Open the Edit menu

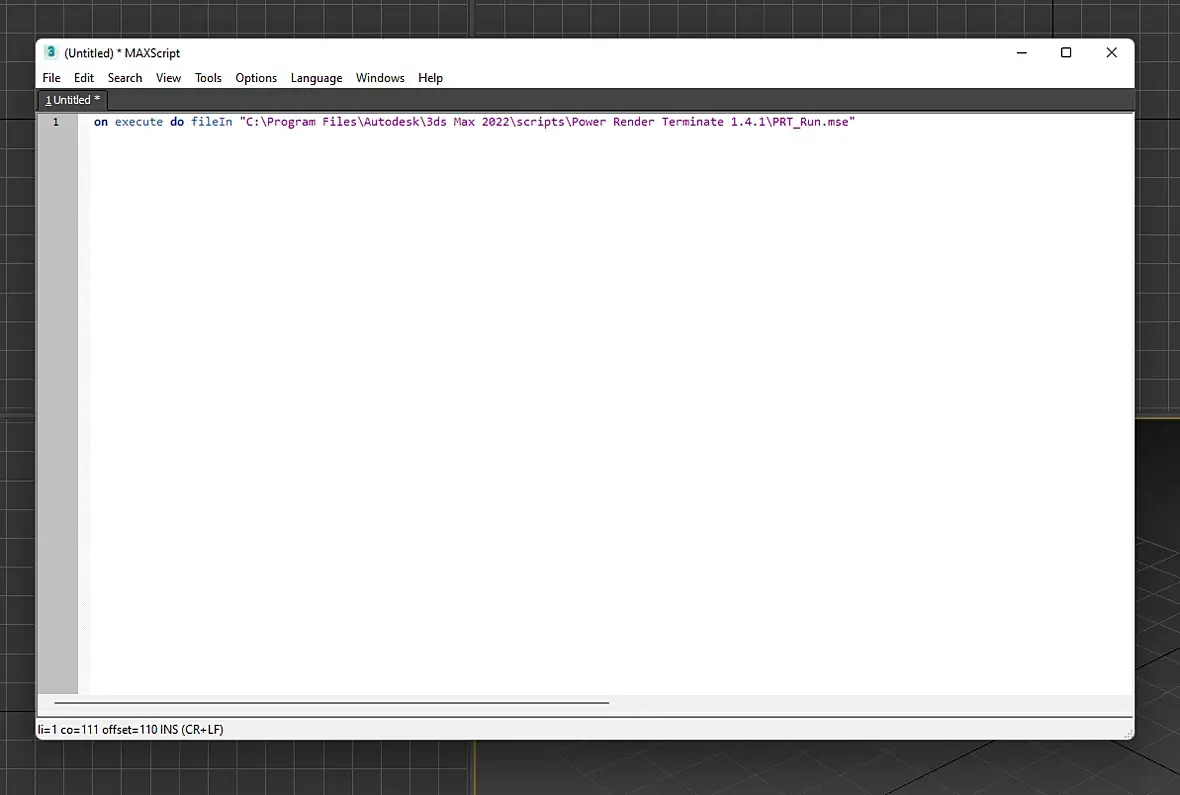pos(84,78)
